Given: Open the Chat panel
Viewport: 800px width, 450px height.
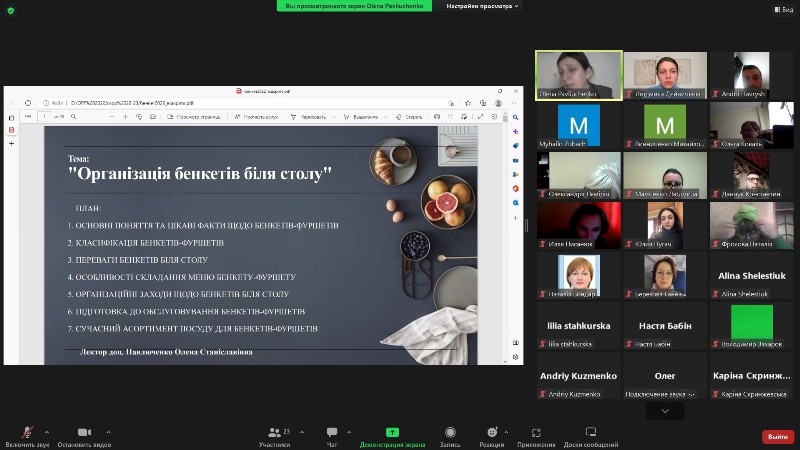Looking at the screenshot, I should tap(332, 437).
